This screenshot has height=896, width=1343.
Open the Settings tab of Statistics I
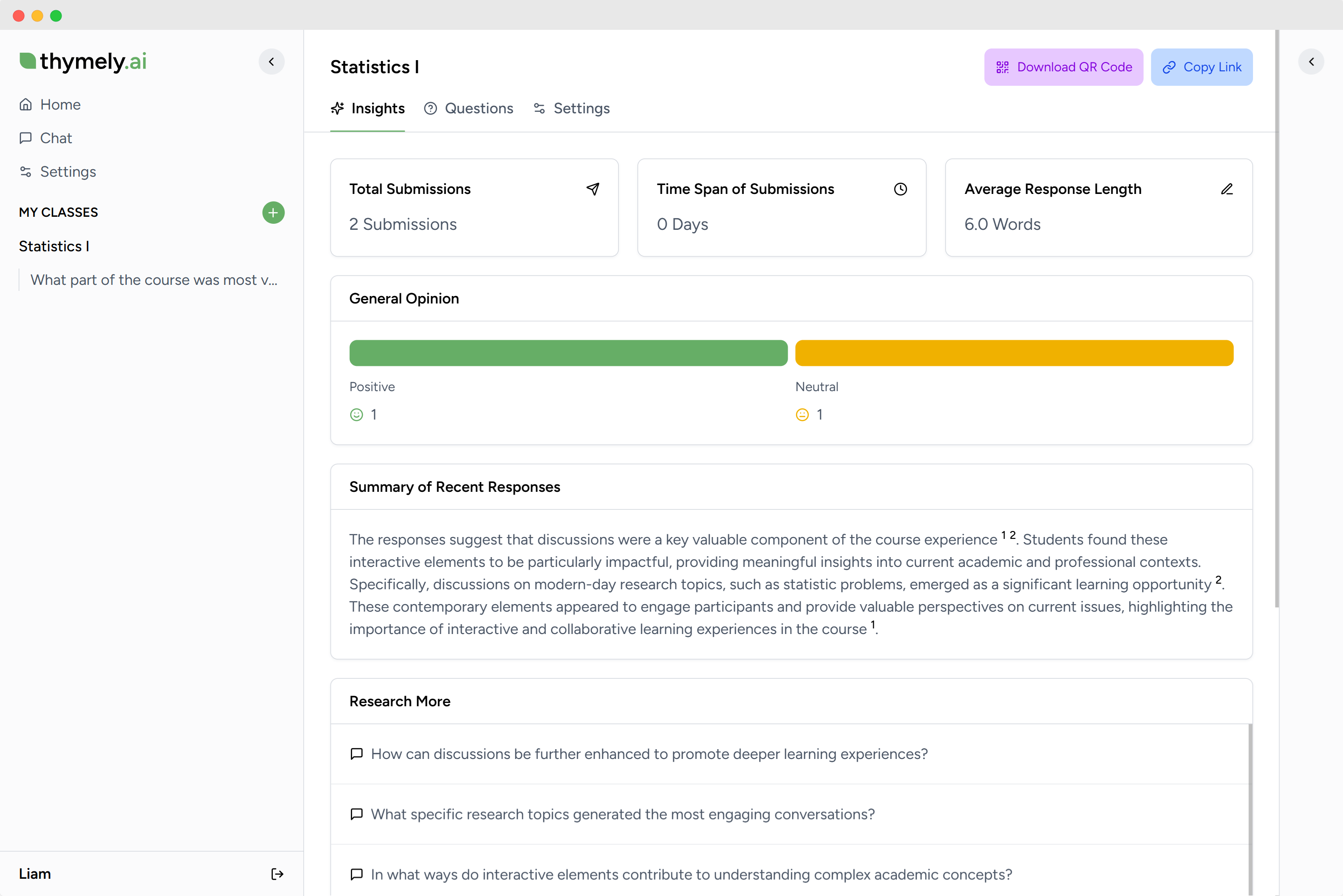click(572, 109)
